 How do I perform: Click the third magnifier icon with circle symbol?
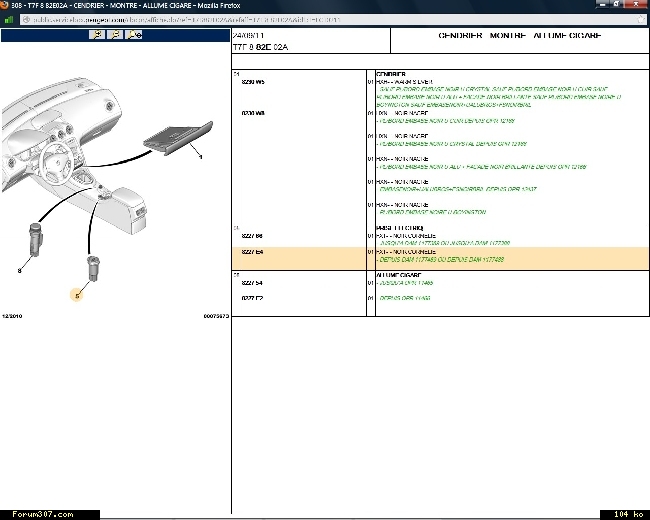coord(133,35)
